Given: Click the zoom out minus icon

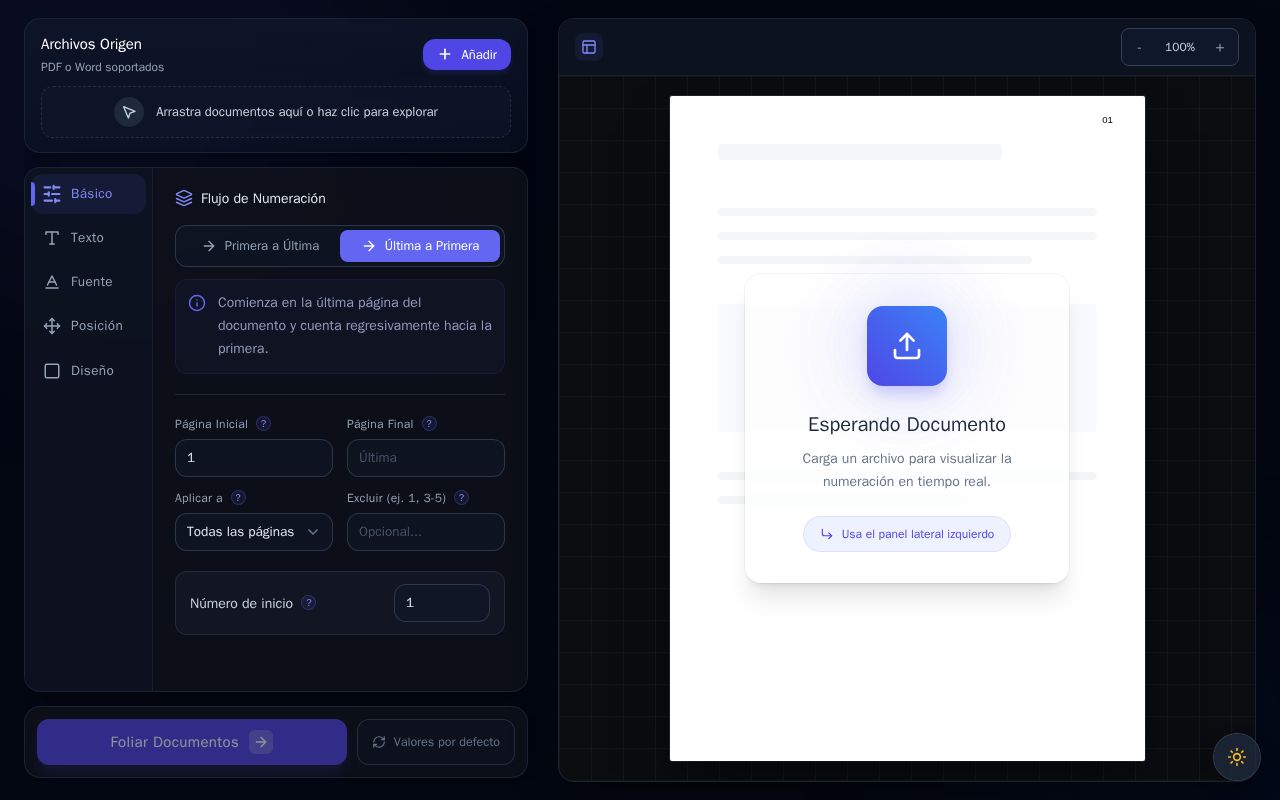Looking at the screenshot, I should click(x=1139, y=47).
